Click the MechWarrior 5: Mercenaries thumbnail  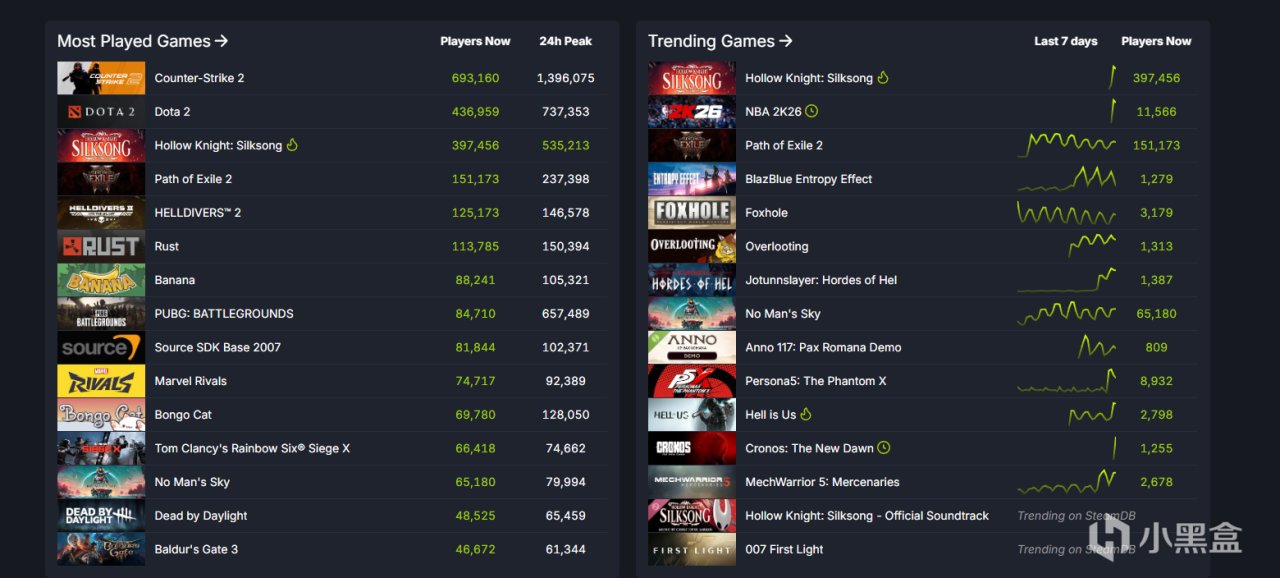pos(692,482)
